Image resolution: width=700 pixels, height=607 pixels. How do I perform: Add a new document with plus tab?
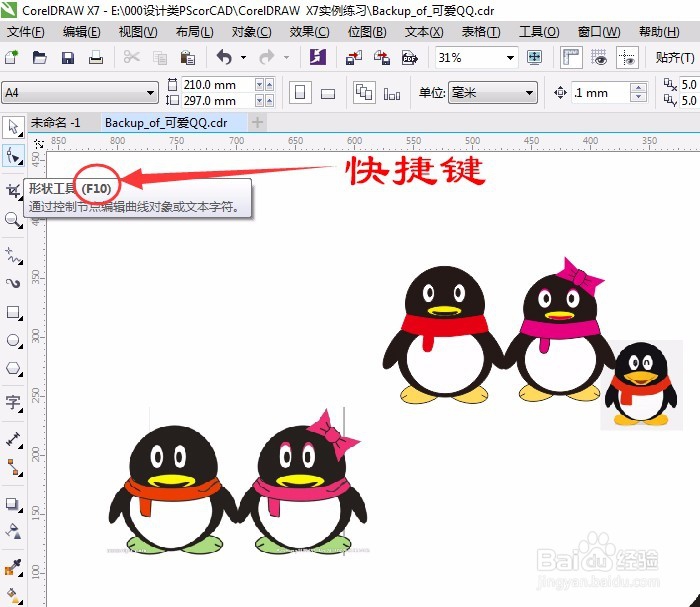[257, 122]
